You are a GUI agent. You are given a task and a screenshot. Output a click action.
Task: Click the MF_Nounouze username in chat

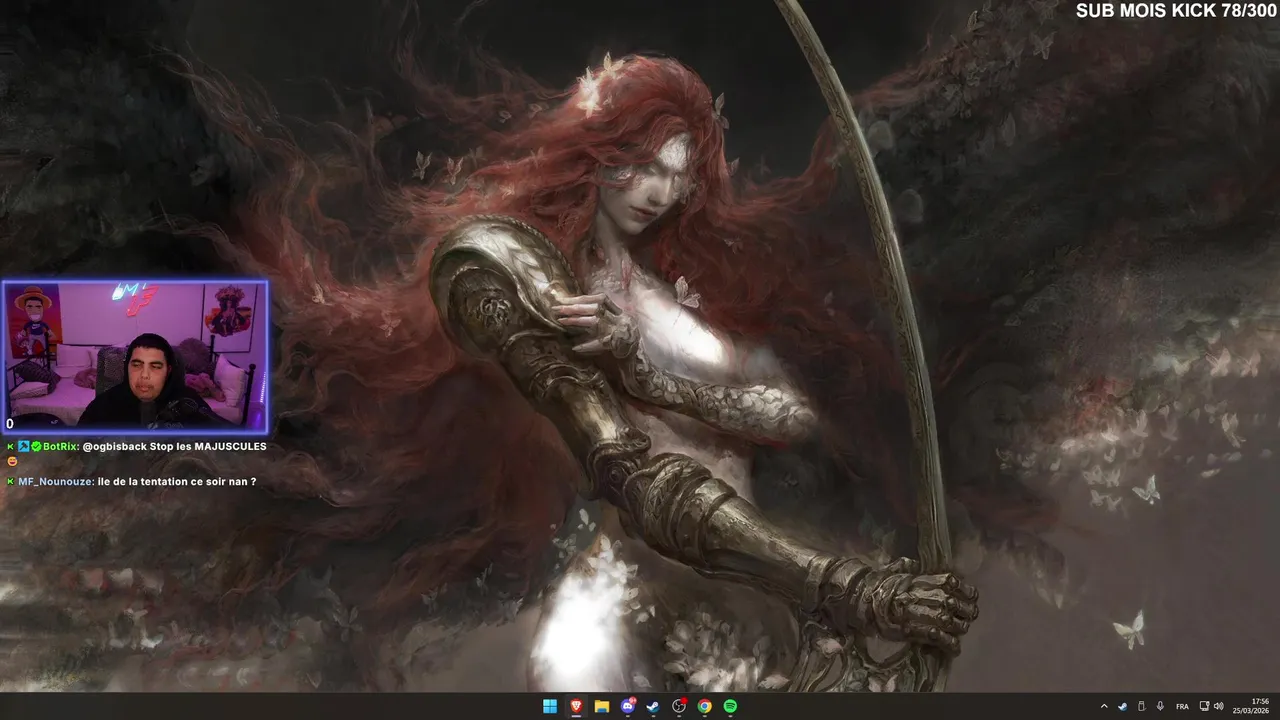click(56, 481)
